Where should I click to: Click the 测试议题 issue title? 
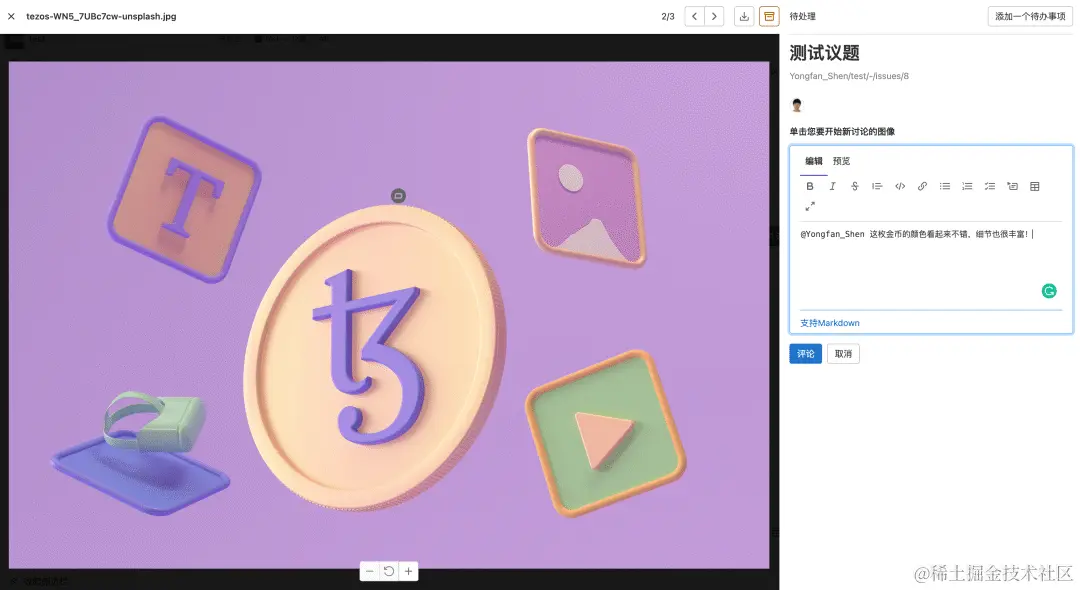click(824, 53)
